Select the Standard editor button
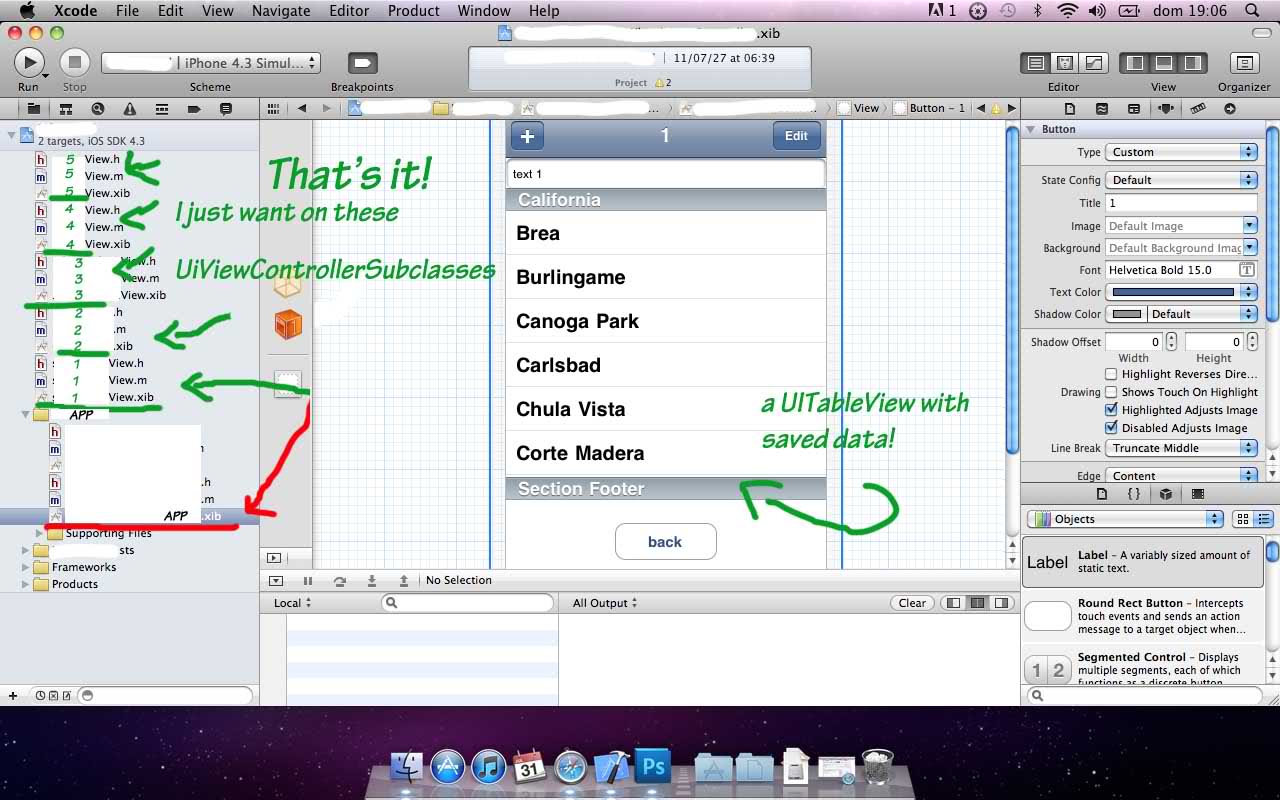The width and height of the screenshot is (1280, 800). [1035, 63]
